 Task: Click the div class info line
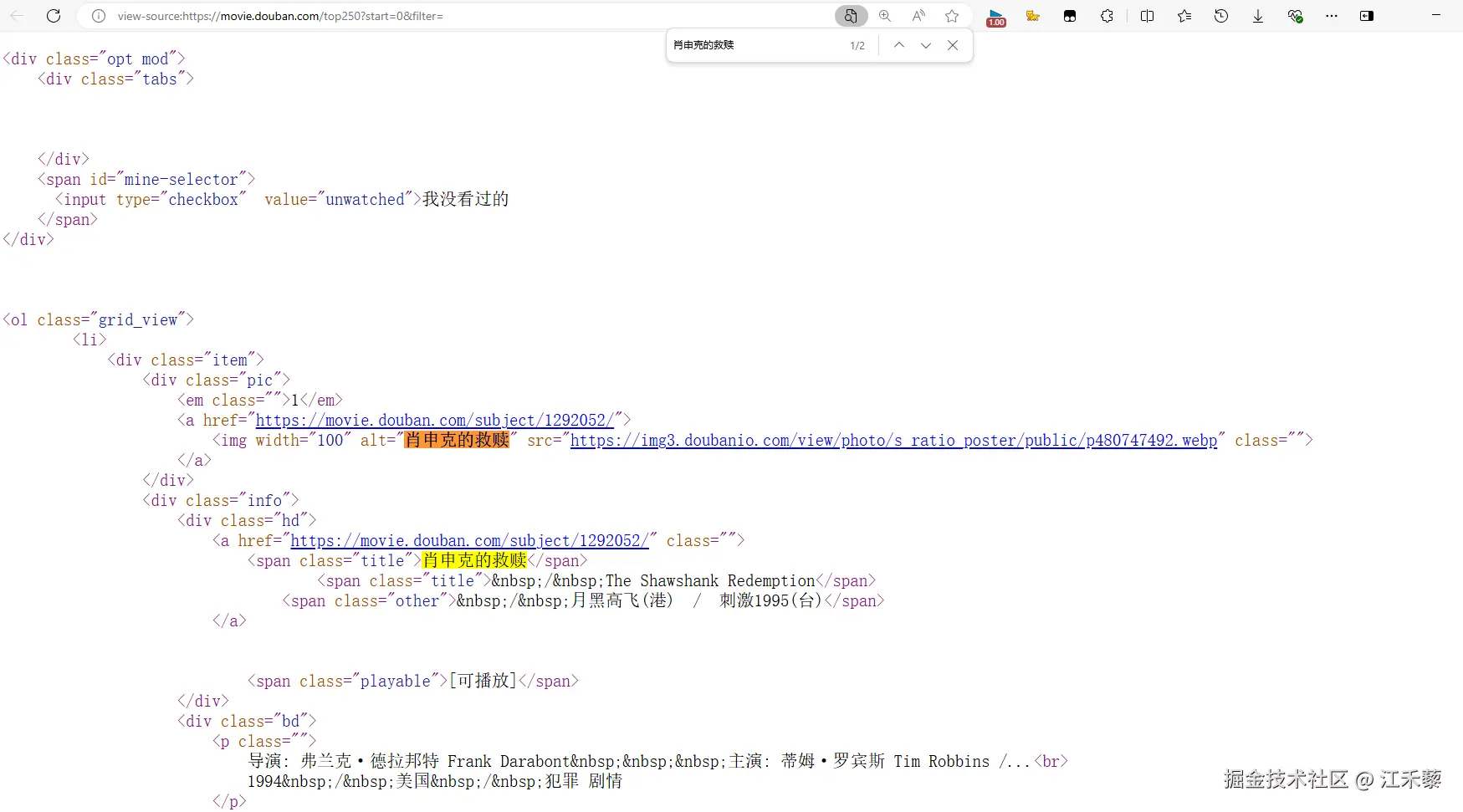(221, 500)
